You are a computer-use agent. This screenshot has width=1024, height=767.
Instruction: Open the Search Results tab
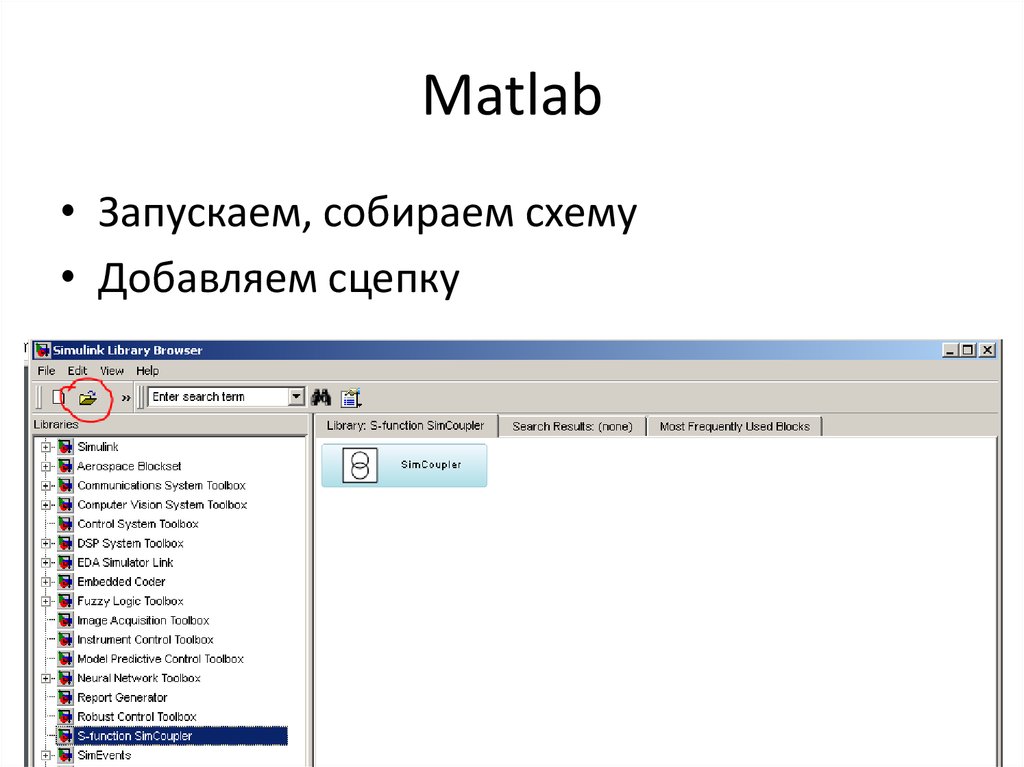(572, 426)
